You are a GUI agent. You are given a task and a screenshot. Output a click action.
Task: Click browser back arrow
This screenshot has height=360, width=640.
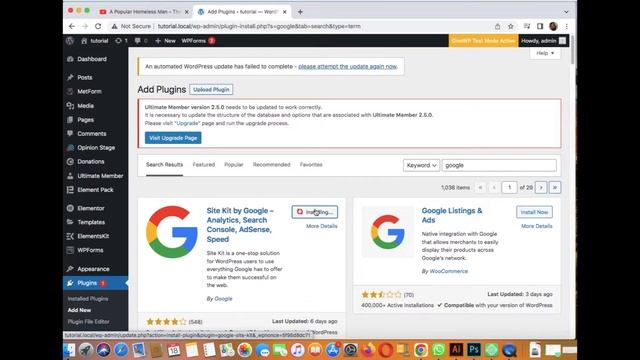click(72, 26)
